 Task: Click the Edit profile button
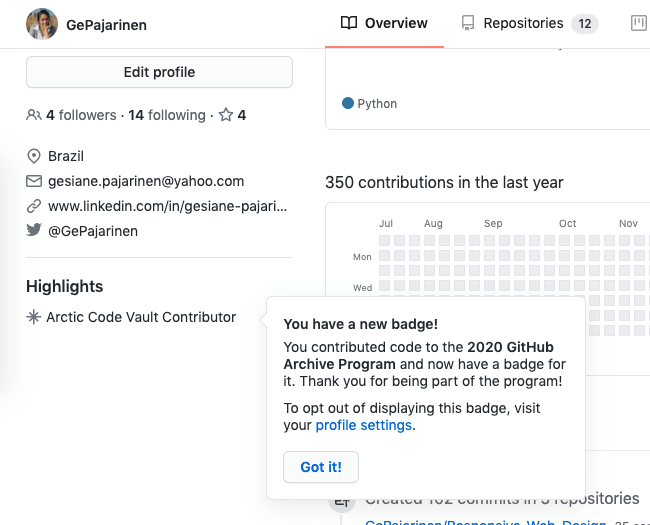point(159,72)
